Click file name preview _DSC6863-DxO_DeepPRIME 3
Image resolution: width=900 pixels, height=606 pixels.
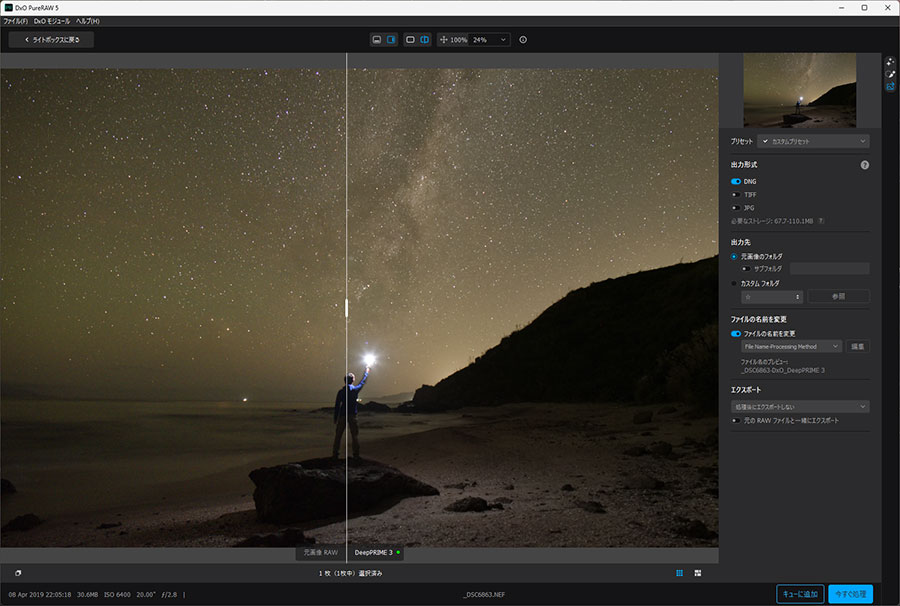[x=783, y=370]
